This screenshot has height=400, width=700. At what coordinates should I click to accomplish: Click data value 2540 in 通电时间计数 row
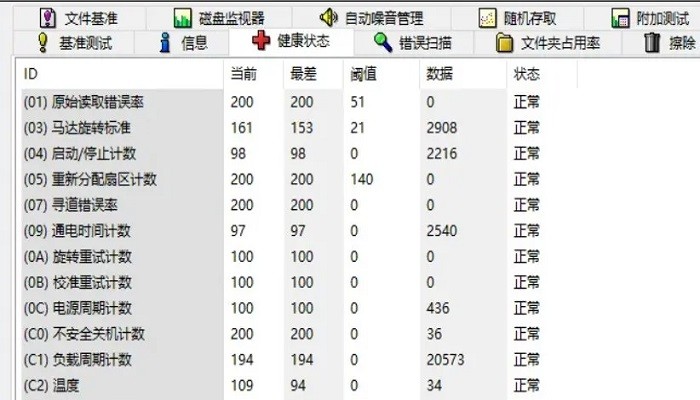point(442,231)
